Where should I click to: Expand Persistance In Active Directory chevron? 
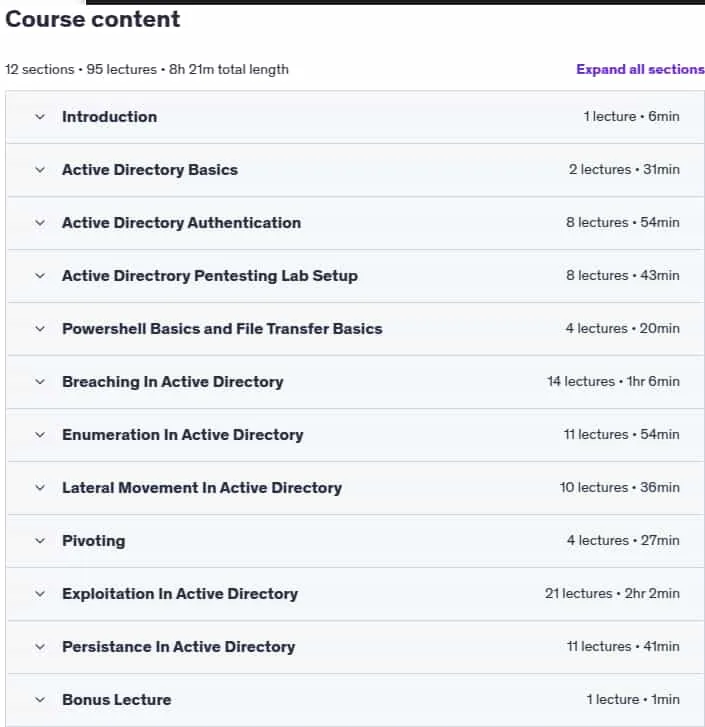[40, 647]
